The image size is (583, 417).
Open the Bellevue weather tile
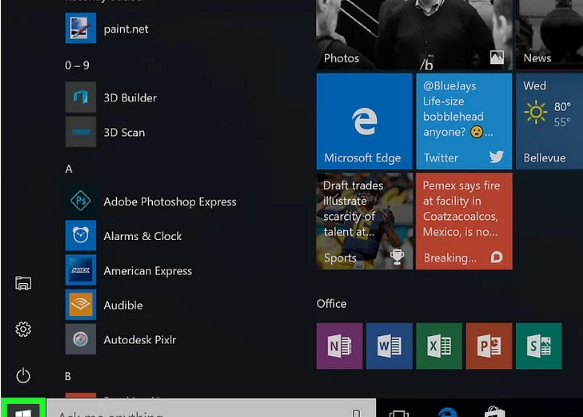click(550, 121)
